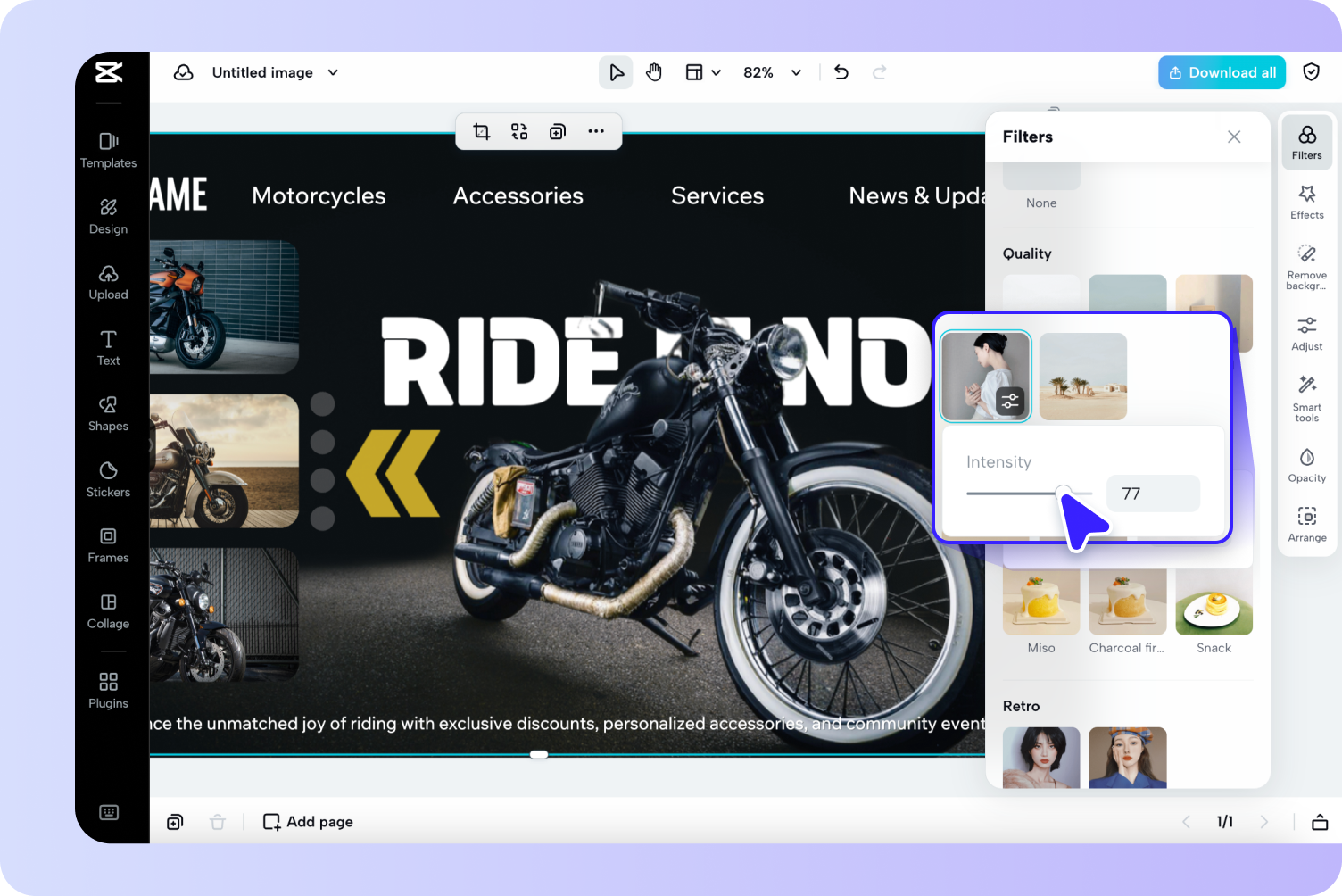1342x896 pixels.
Task: Switch to the Filters tab on the right
Action: 1306,142
